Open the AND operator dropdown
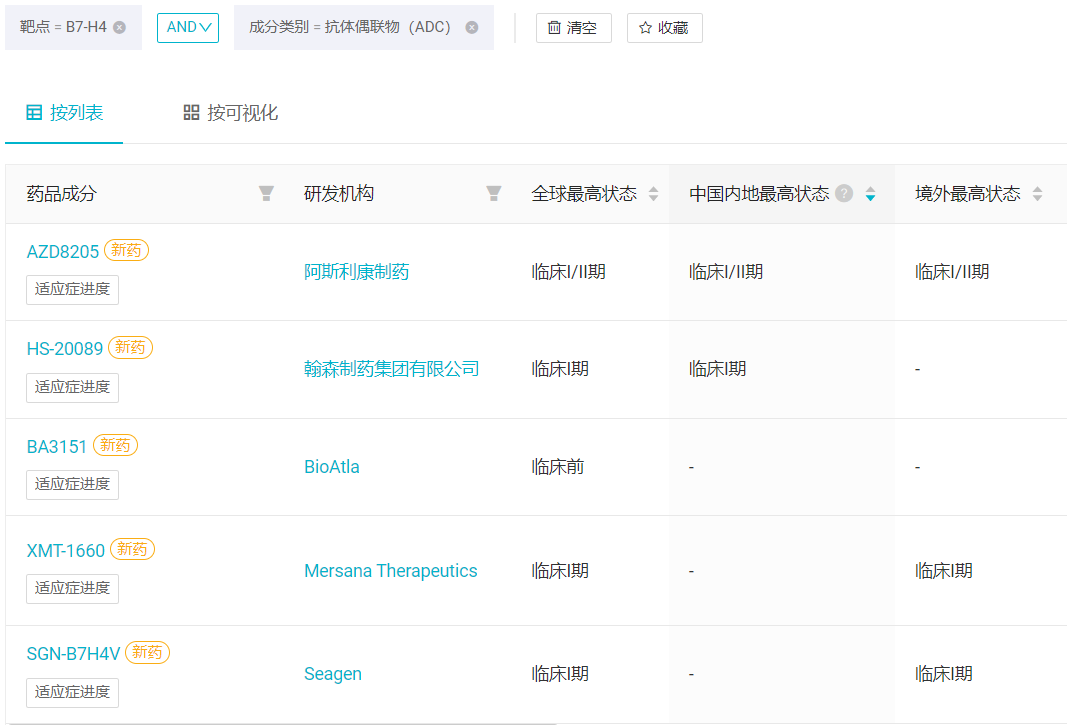1067x725 pixels. [x=188, y=28]
